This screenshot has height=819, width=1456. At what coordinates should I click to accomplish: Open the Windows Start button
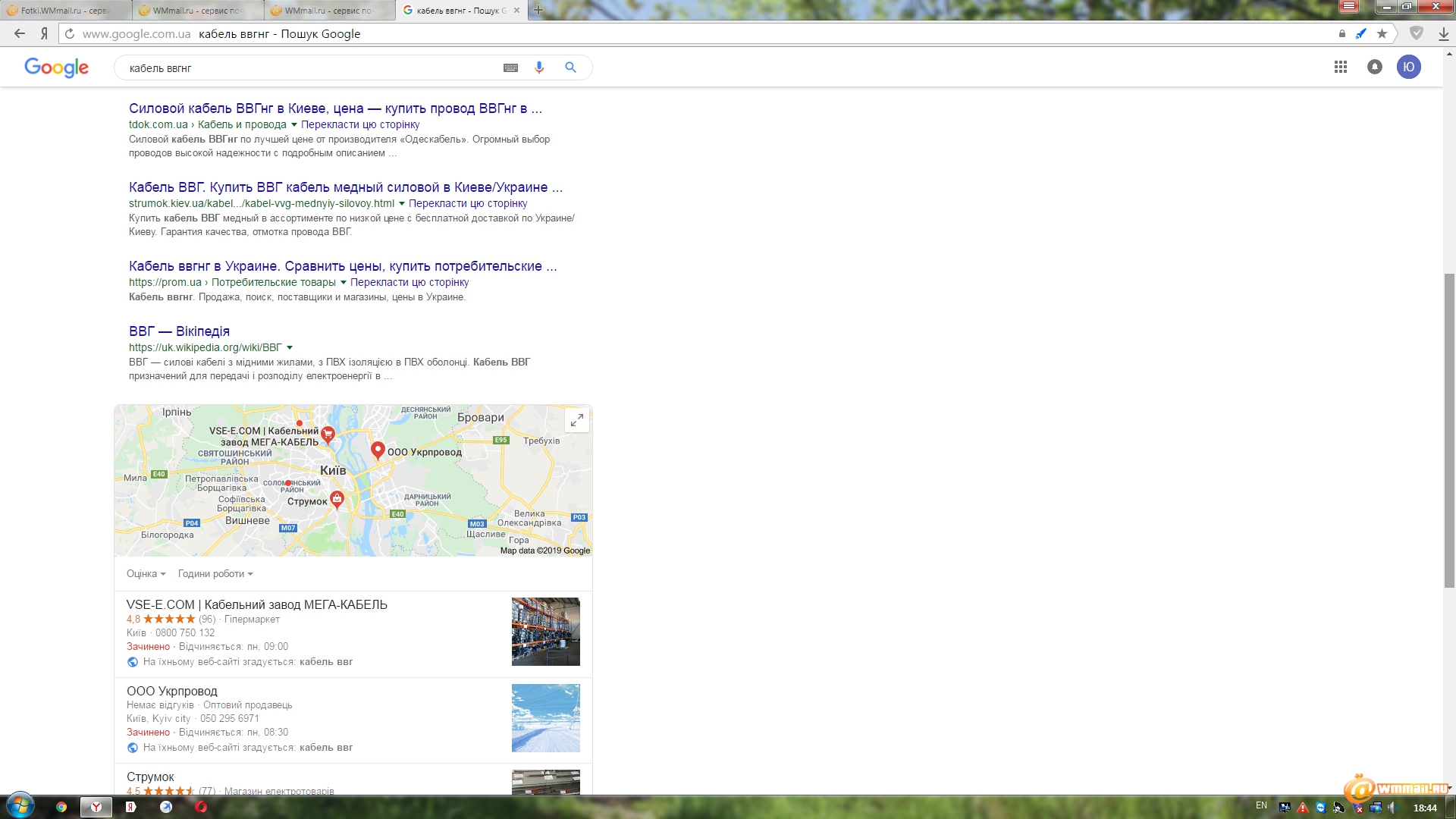point(20,806)
